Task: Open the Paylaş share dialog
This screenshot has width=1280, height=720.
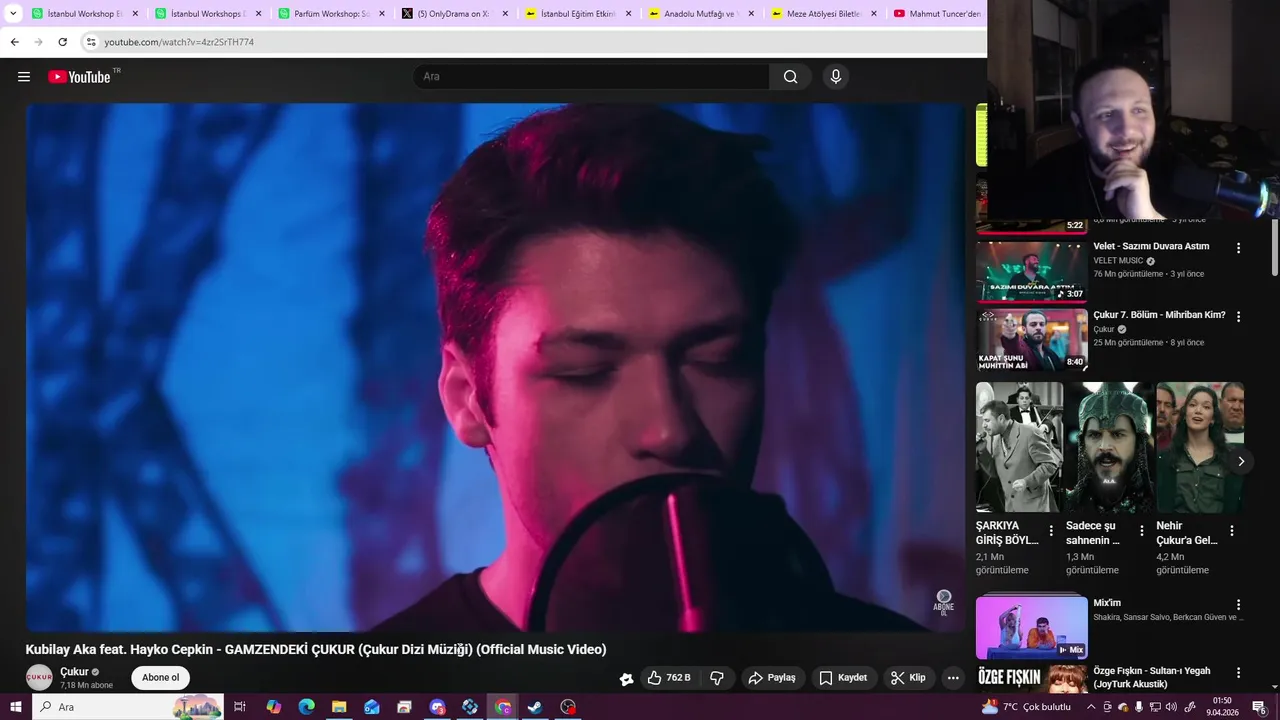Action: pos(772,678)
